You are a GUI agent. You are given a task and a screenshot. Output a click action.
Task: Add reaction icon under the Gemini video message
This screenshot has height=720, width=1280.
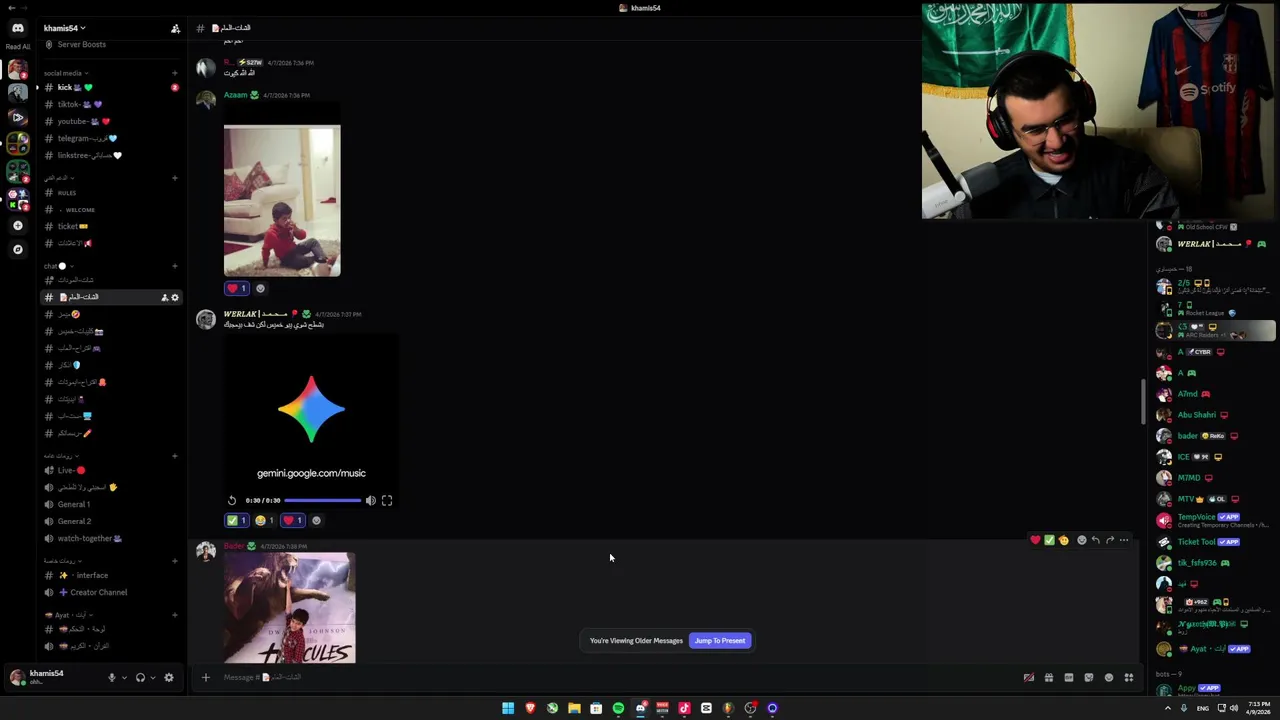point(316,520)
